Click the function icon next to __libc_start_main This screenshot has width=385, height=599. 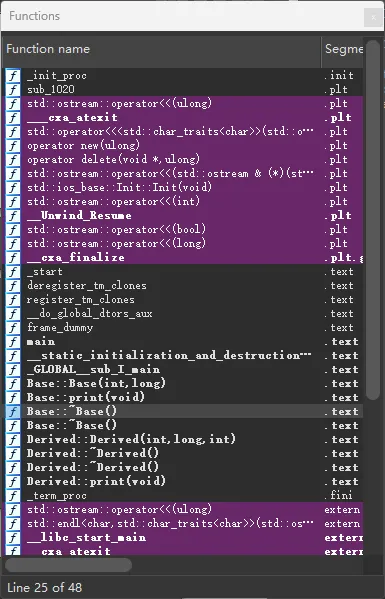pyautogui.click(x=13, y=537)
